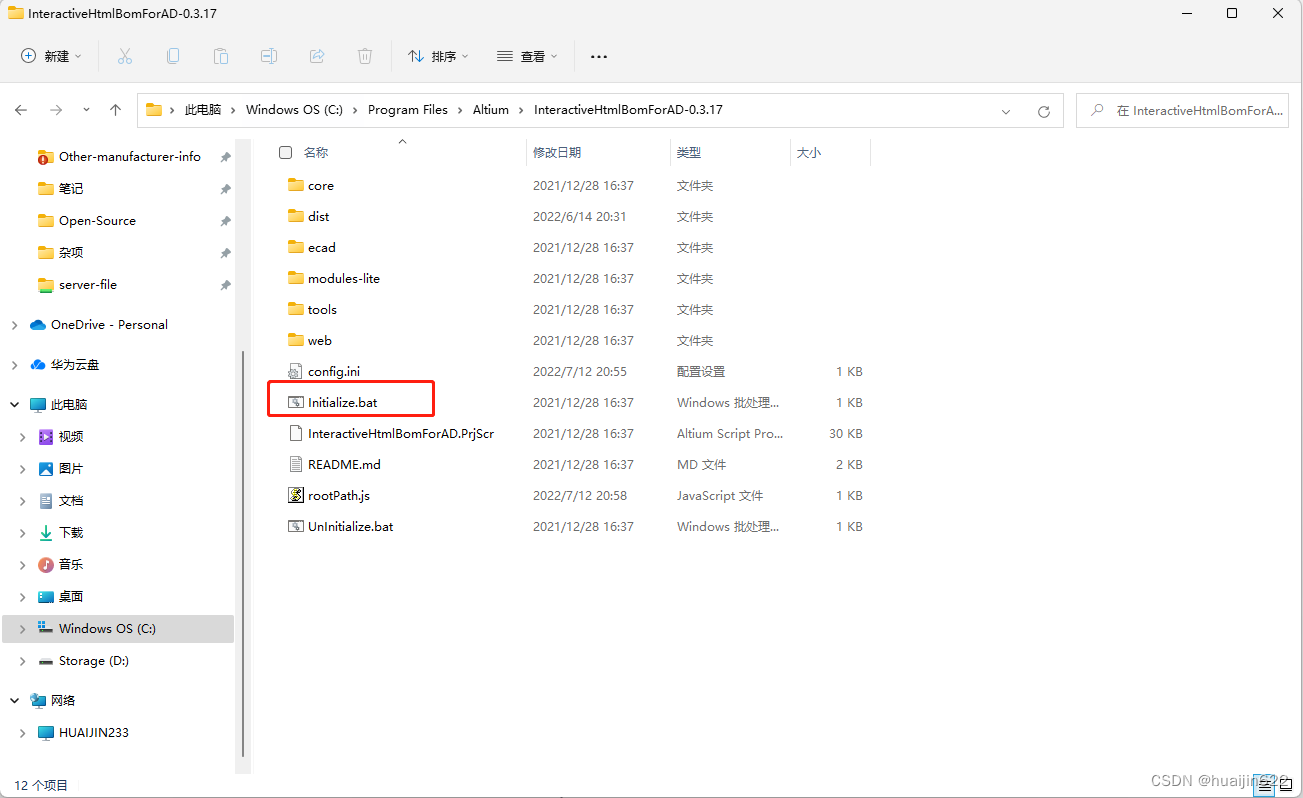Click Windows OS (C:) in address breadcrumb
Screen dimensions: 1303x798
pos(294,110)
